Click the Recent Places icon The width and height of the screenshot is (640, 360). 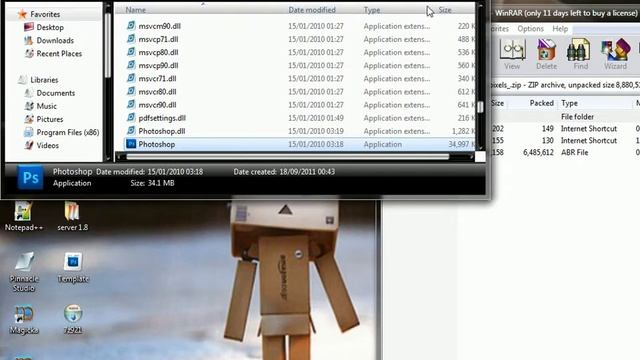29,53
